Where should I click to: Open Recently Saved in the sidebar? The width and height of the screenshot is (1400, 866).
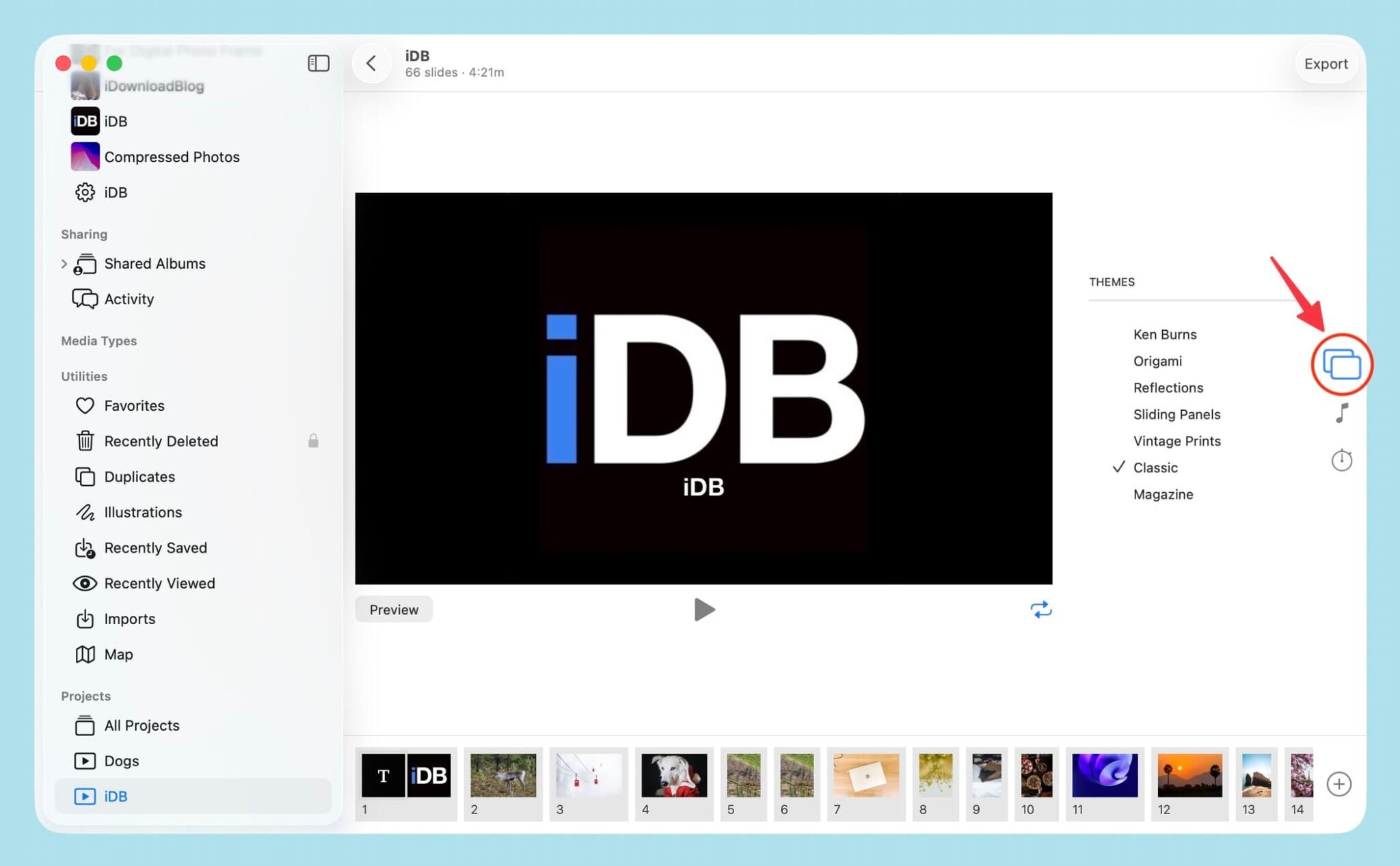coord(155,547)
